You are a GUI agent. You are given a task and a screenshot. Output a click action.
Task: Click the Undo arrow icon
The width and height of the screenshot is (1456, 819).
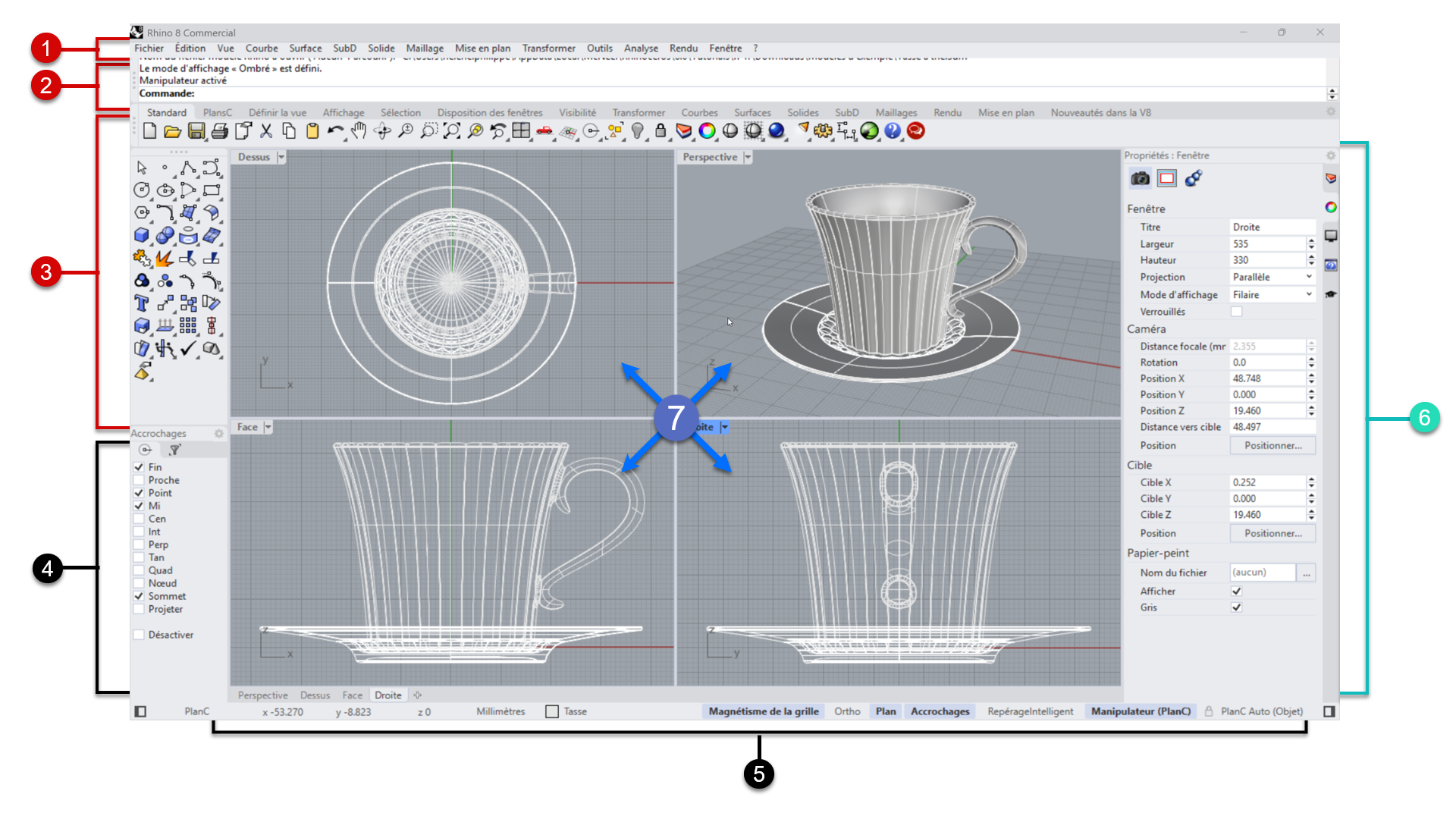[334, 131]
